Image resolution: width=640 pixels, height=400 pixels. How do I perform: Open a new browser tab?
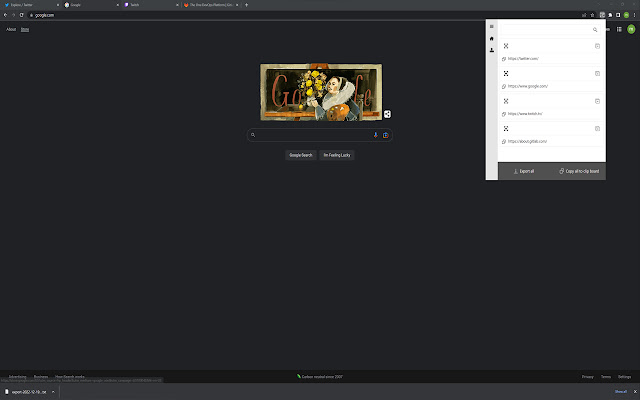tap(247, 5)
